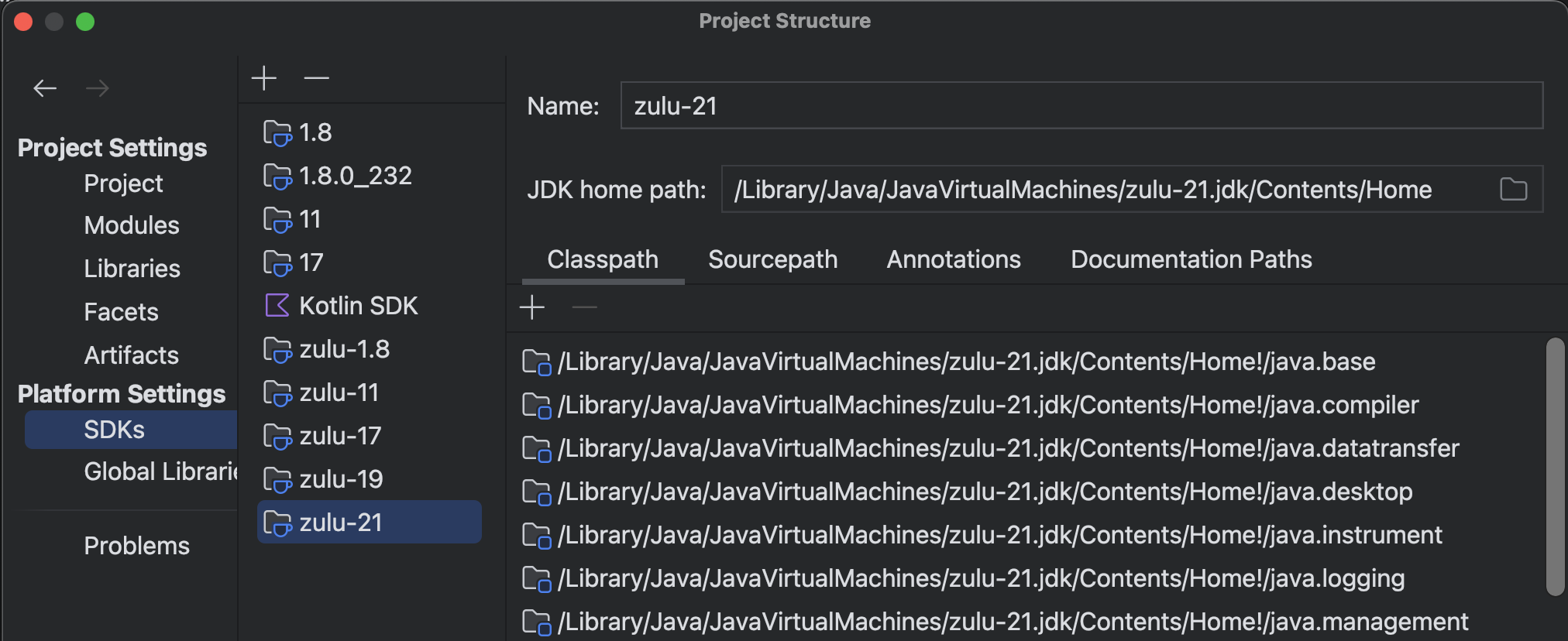Viewport: 1568px width, 641px height.
Task: Click the java.logging entry folder icon
Action: pos(536,579)
